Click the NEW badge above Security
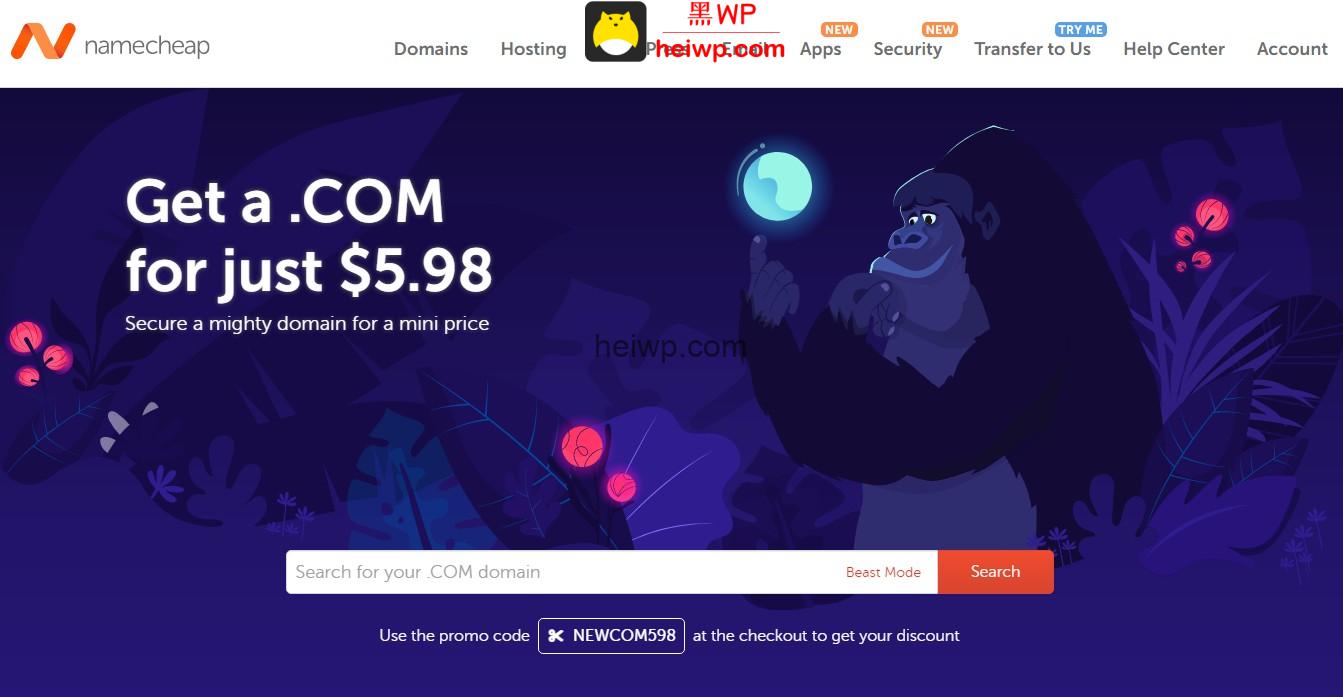The width and height of the screenshot is (1343, 697). tap(939, 29)
